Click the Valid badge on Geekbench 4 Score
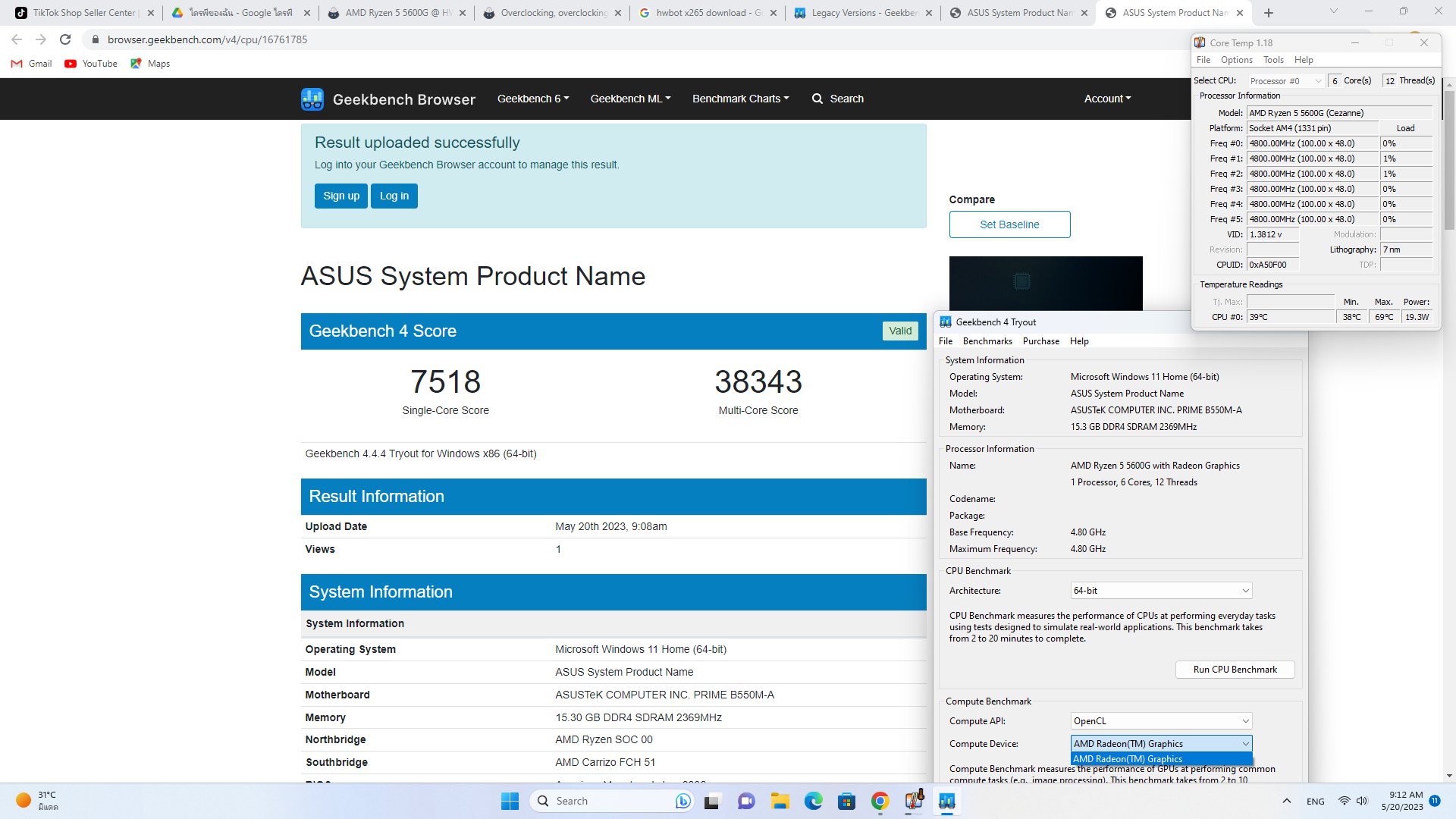This screenshot has height=819, width=1456. pyautogui.click(x=900, y=331)
